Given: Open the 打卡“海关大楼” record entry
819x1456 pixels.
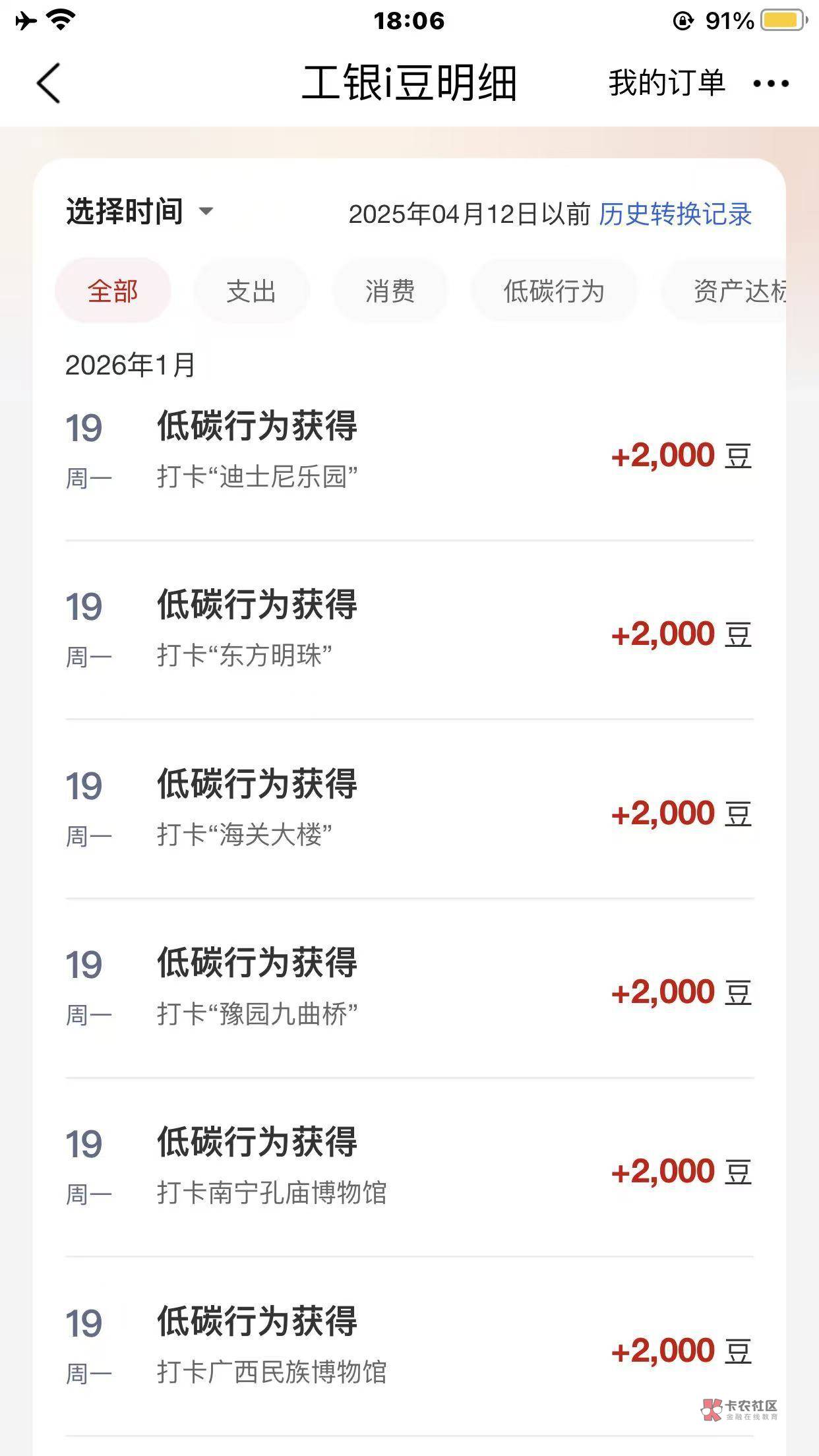Looking at the screenshot, I should pyautogui.click(x=409, y=810).
